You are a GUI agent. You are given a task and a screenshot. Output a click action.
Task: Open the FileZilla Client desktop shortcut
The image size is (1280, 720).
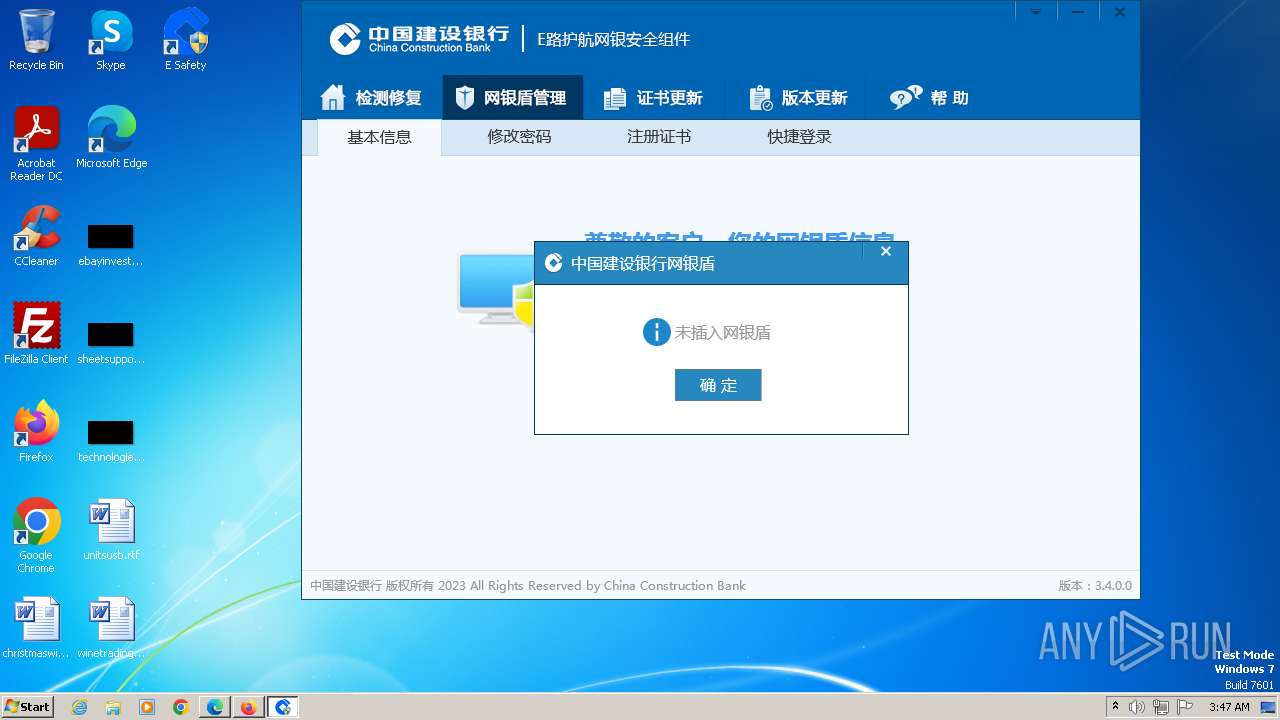pyautogui.click(x=36, y=334)
